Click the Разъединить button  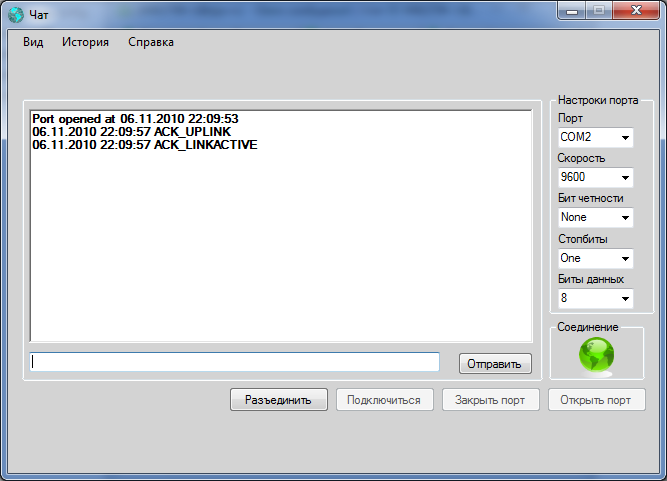coord(279,400)
